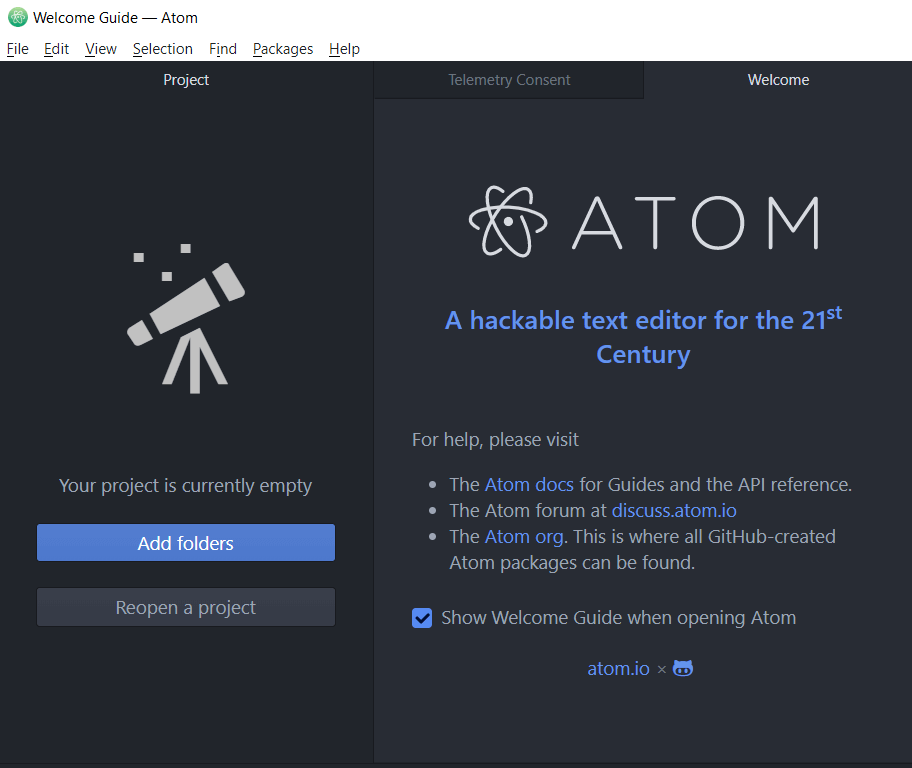Click the Atom app icon in title bar
This screenshot has width=912, height=768.
18,18
